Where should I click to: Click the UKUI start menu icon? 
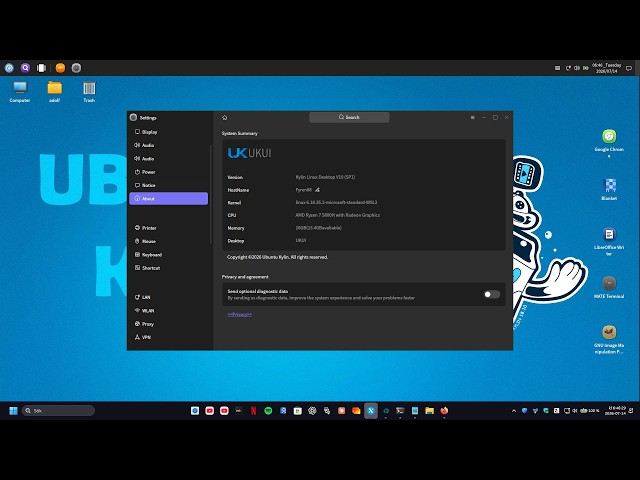[x=9, y=68]
